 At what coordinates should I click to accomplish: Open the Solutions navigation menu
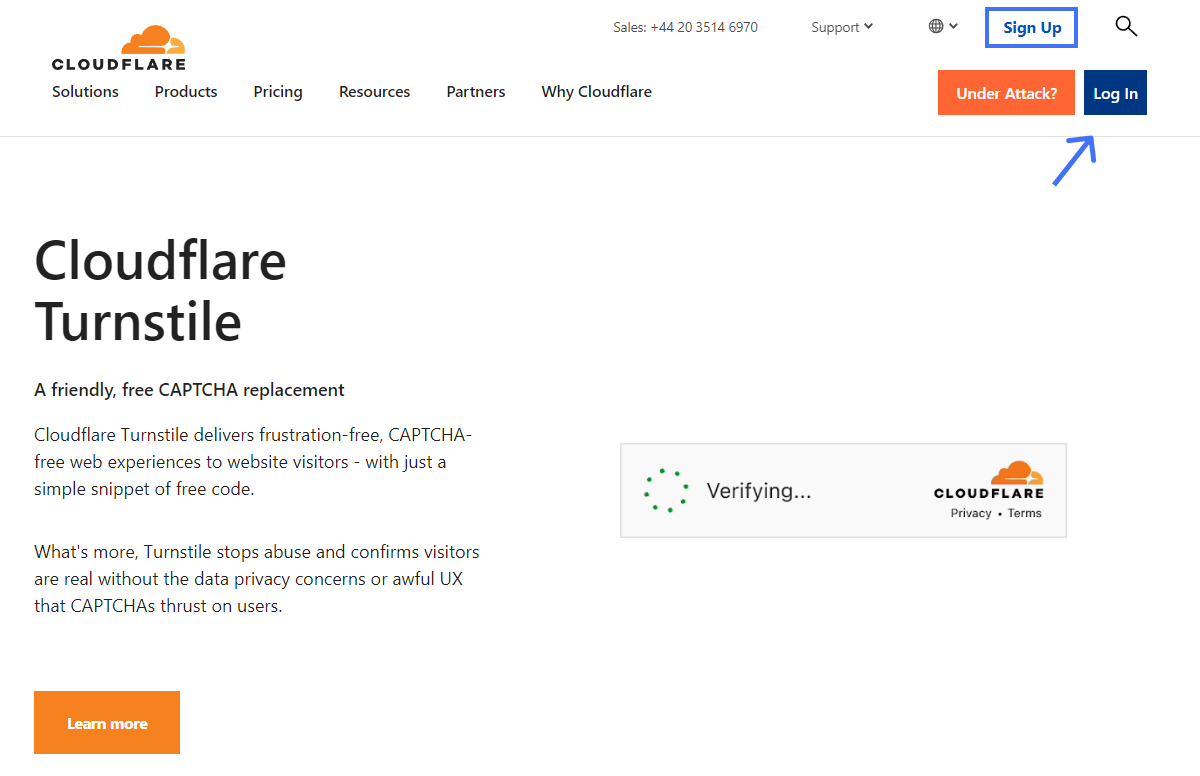pyautogui.click(x=85, y=92)
